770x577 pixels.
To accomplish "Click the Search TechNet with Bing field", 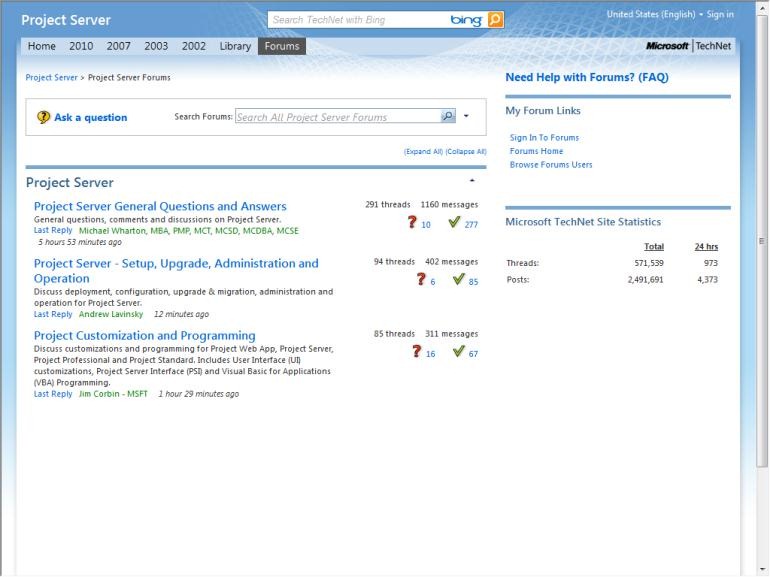I will pos(358,20).
